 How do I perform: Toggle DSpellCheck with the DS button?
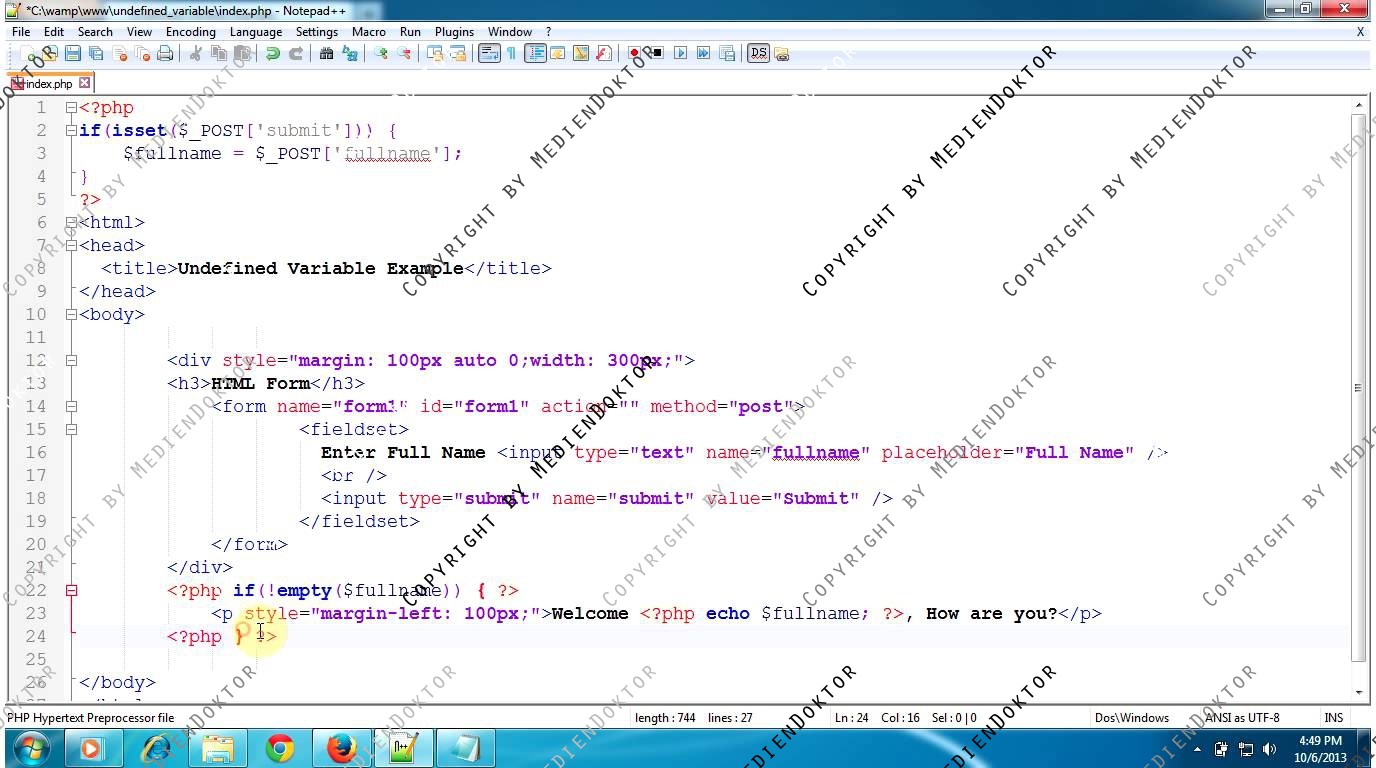[758, 54]
